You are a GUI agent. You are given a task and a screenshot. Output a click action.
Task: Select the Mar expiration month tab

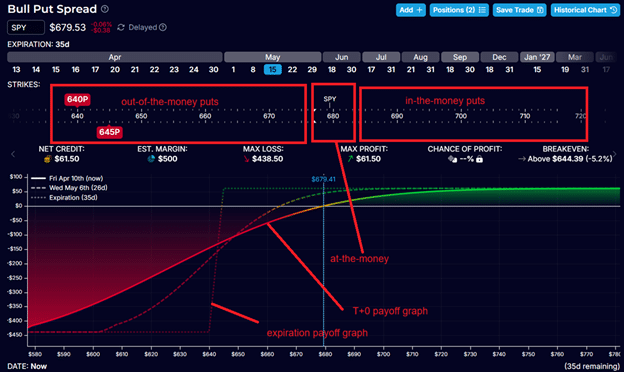click(575, 57)
